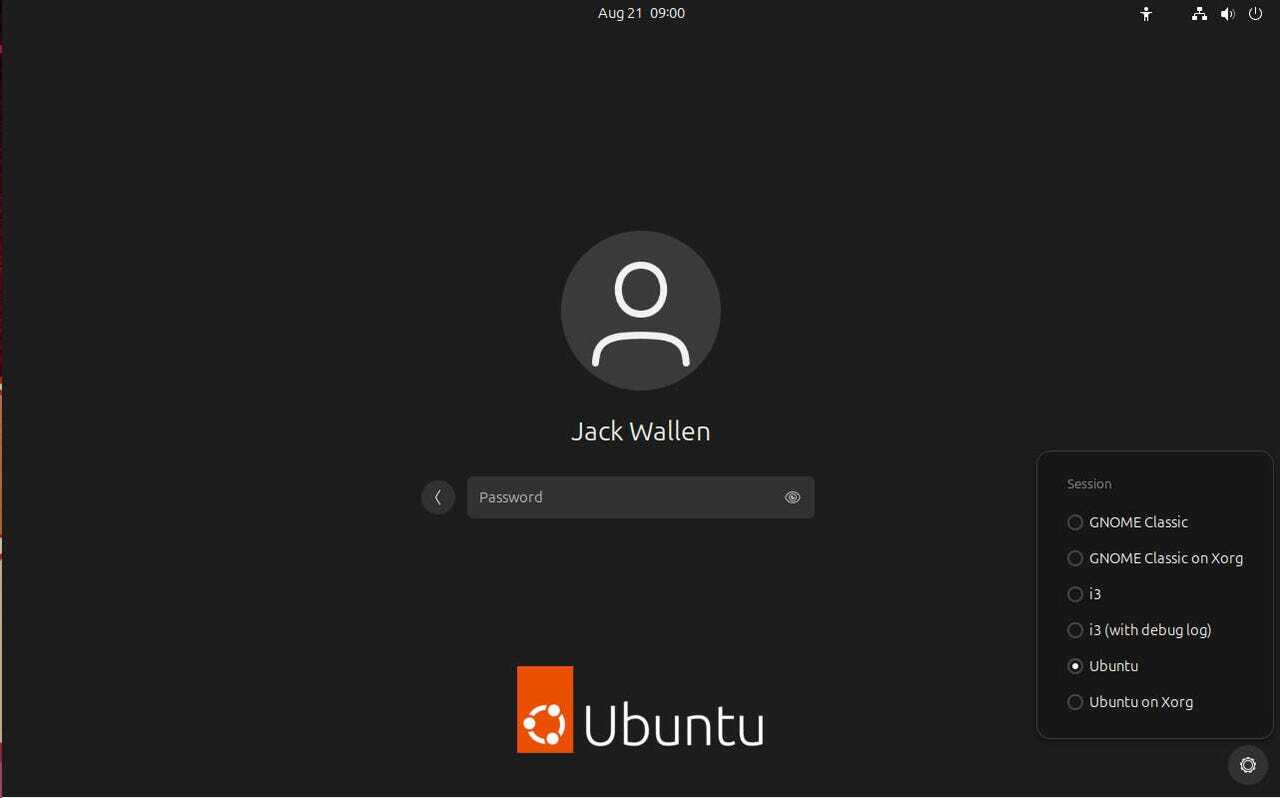
Task: Select the Ubuntu on Xorg session
Action: [x=1130, y=702]
